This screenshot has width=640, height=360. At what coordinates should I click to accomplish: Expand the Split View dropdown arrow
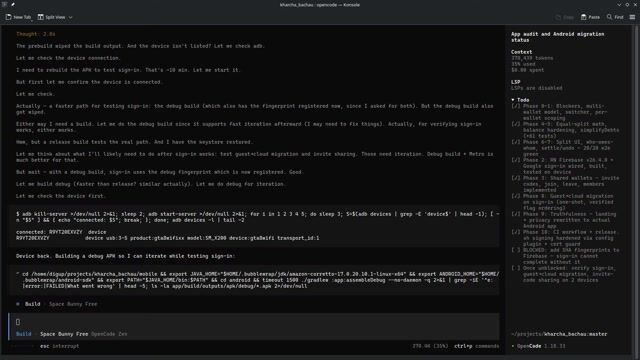tap(71, 17)
